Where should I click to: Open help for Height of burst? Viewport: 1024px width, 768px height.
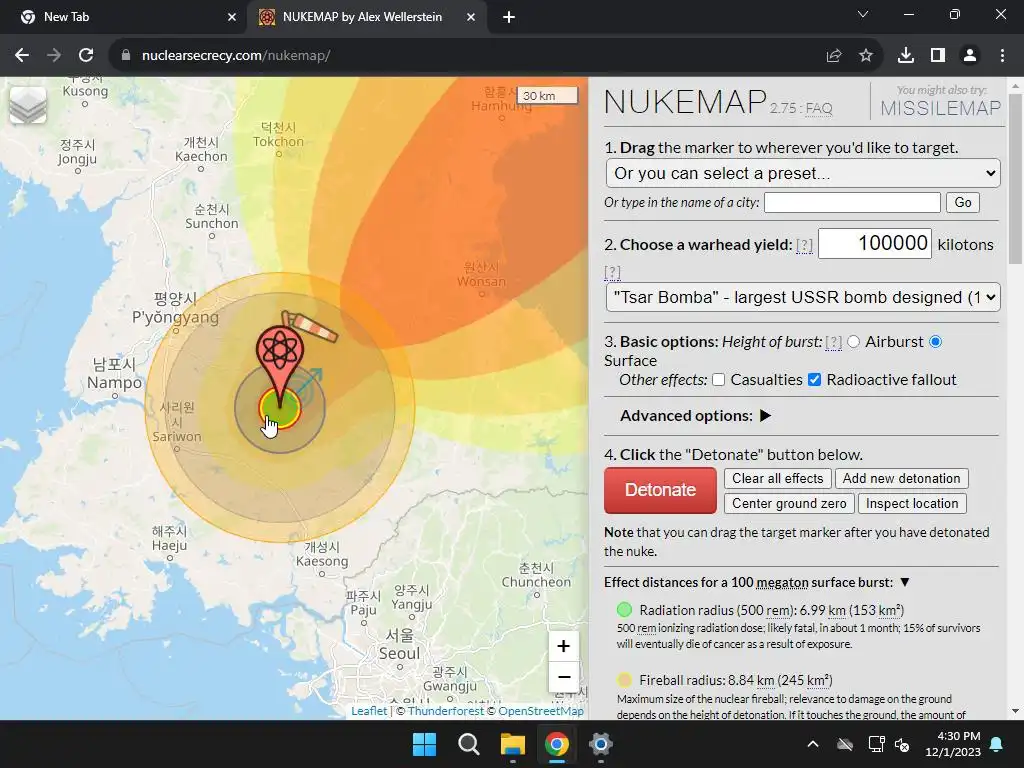pyautogui.click(x=833, y=342)
